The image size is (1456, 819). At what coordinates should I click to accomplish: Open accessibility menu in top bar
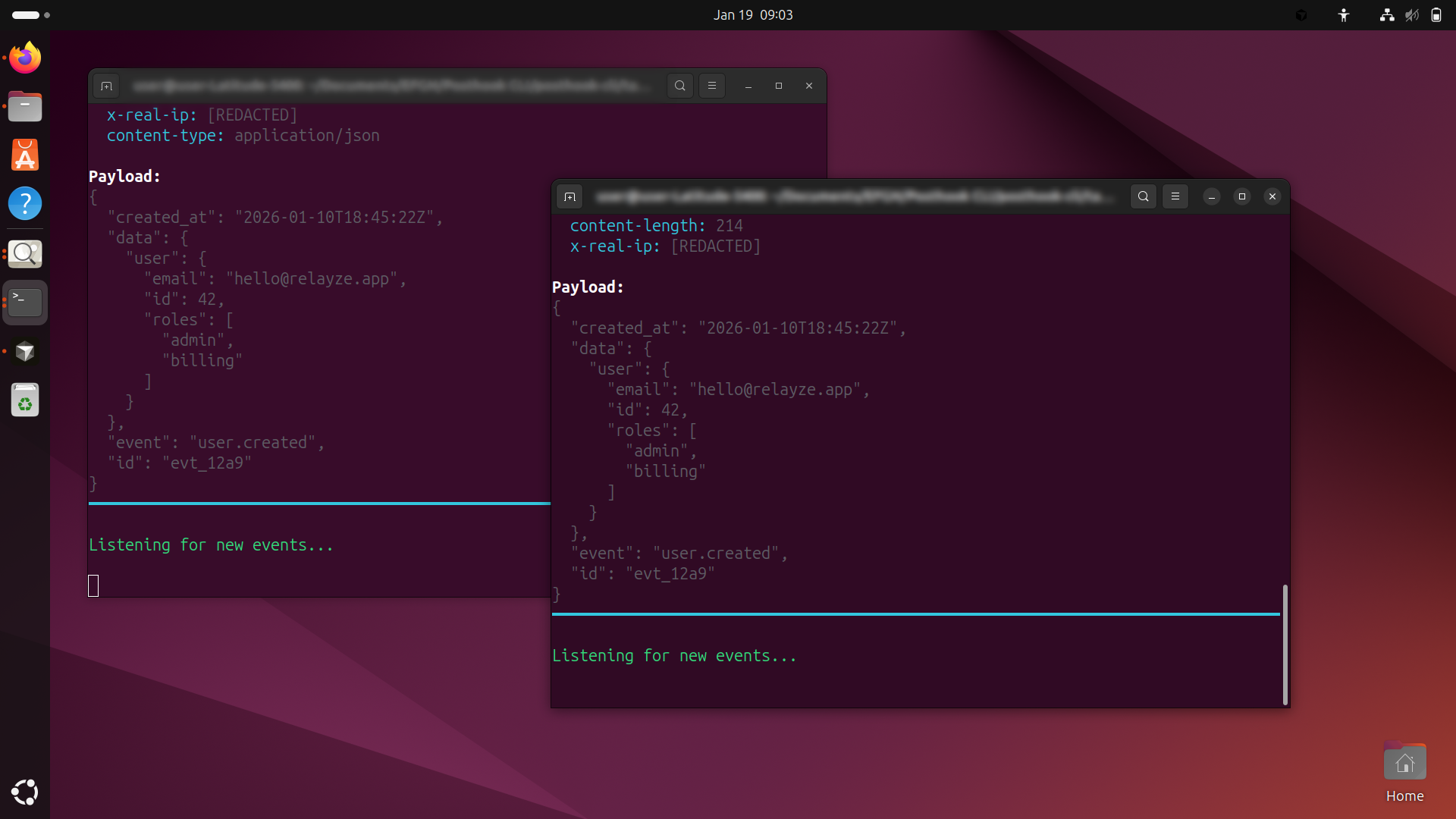pos(1343,15)
